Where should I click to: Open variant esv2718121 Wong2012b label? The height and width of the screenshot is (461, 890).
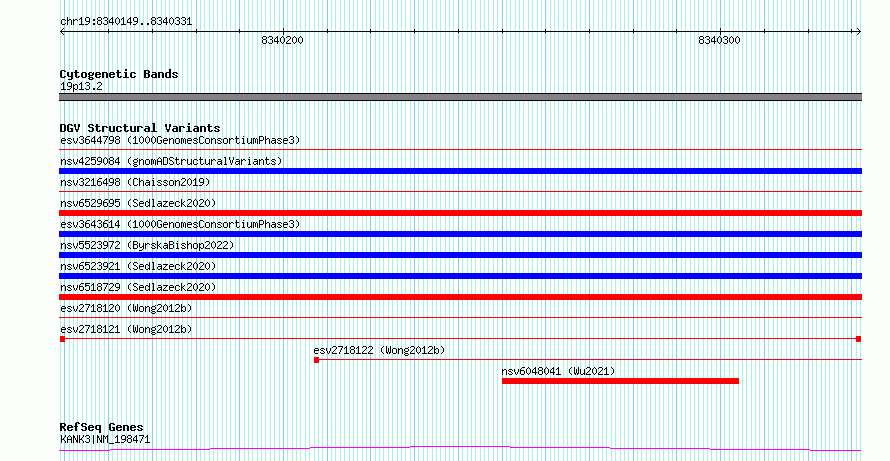tap(126, 329)
